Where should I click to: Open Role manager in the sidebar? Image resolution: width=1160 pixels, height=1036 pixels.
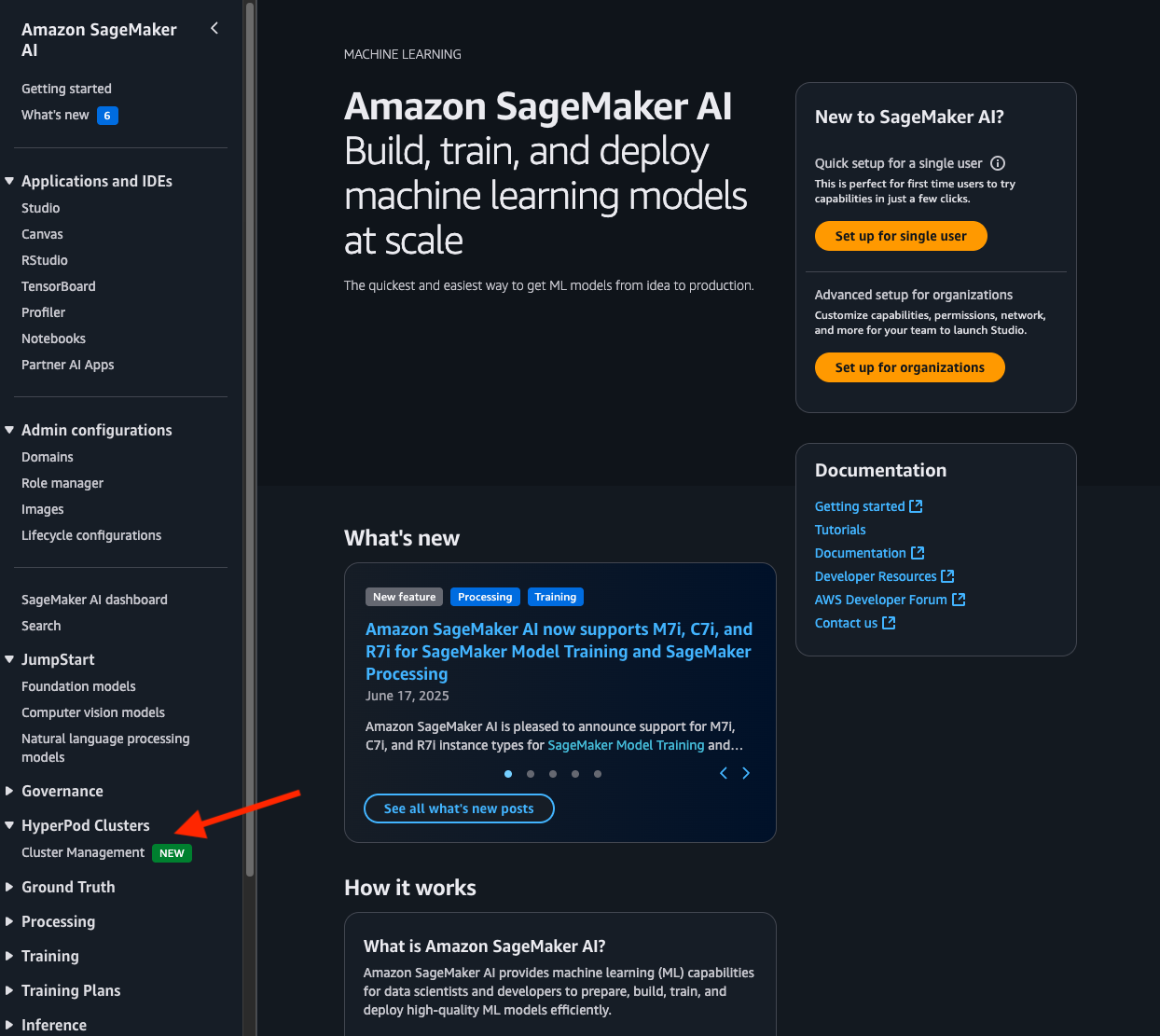coord(62,483)
